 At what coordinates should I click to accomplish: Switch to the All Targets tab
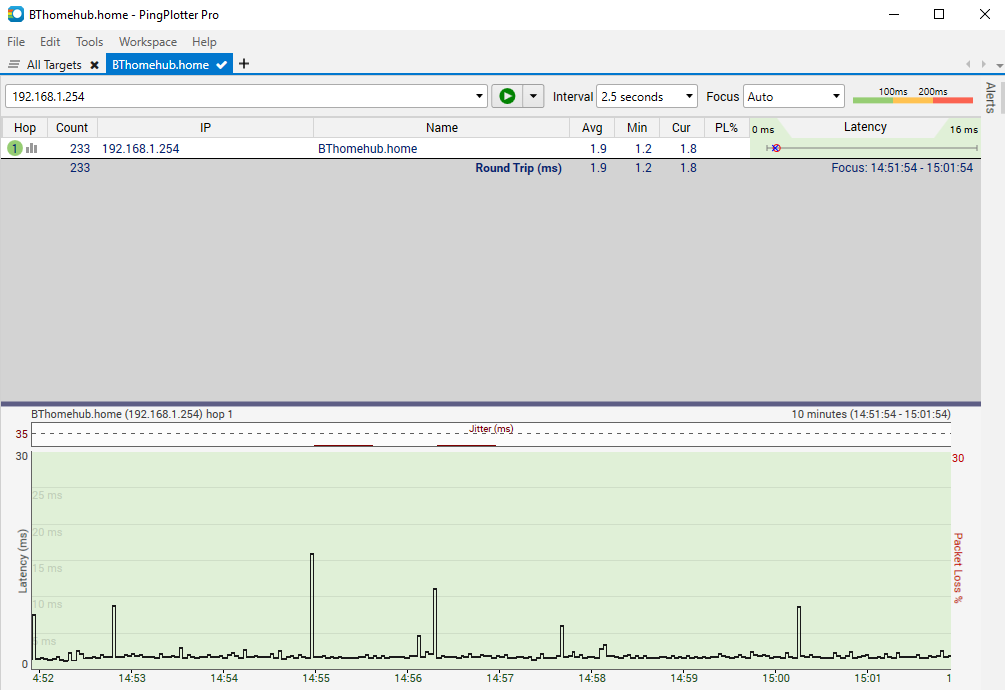[55, 64]
